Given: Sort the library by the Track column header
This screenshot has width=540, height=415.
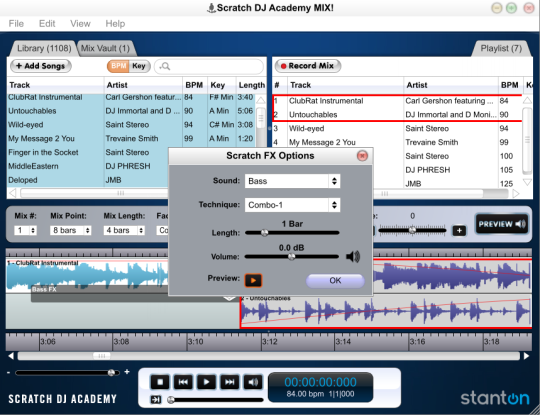Looking at the screenshot, I should pos(55,85).
